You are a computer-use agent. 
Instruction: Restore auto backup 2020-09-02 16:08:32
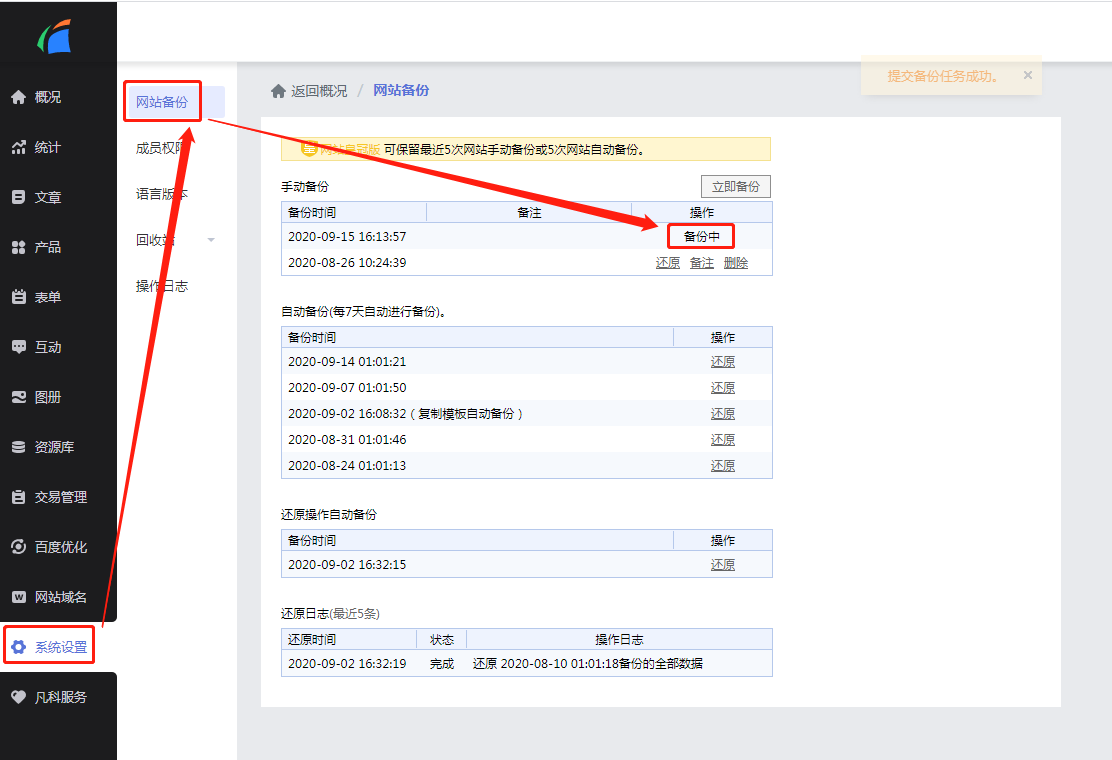pos(723,413)
